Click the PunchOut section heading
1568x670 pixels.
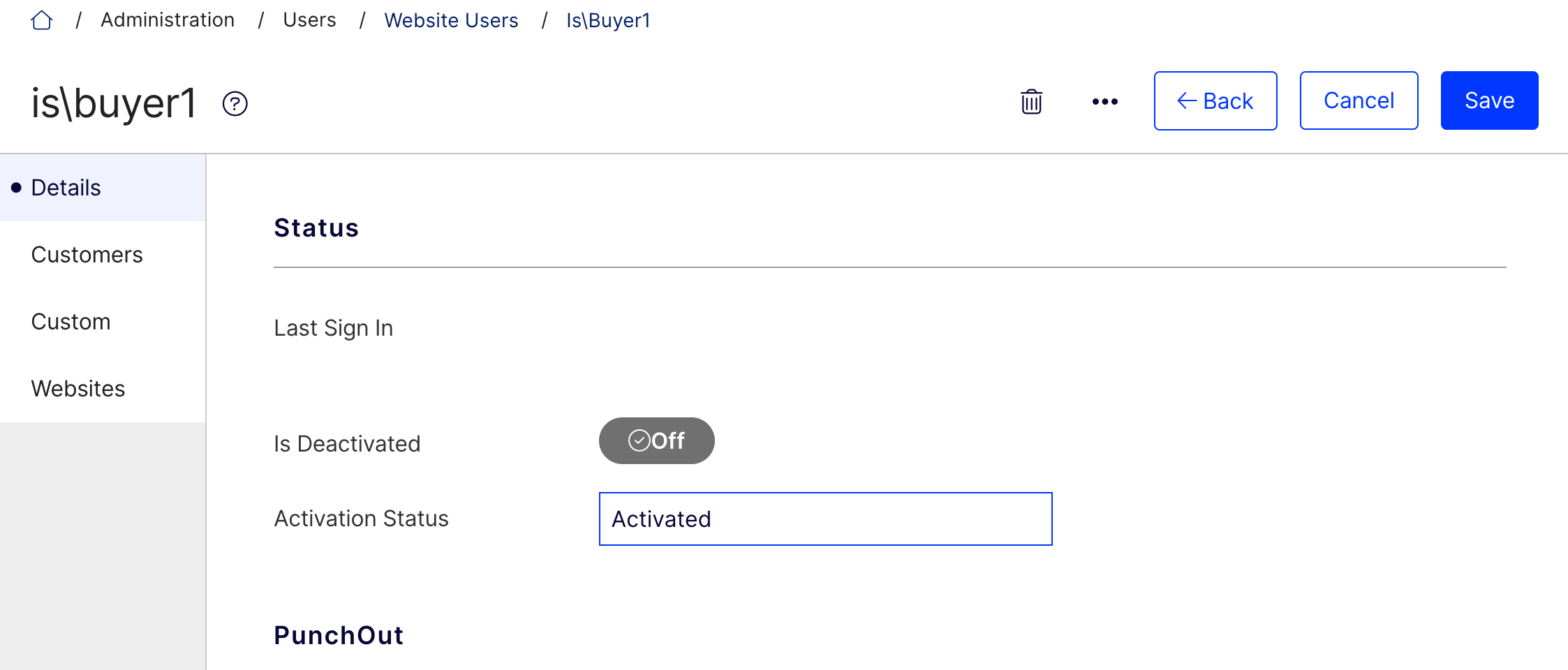pos(339,636)
